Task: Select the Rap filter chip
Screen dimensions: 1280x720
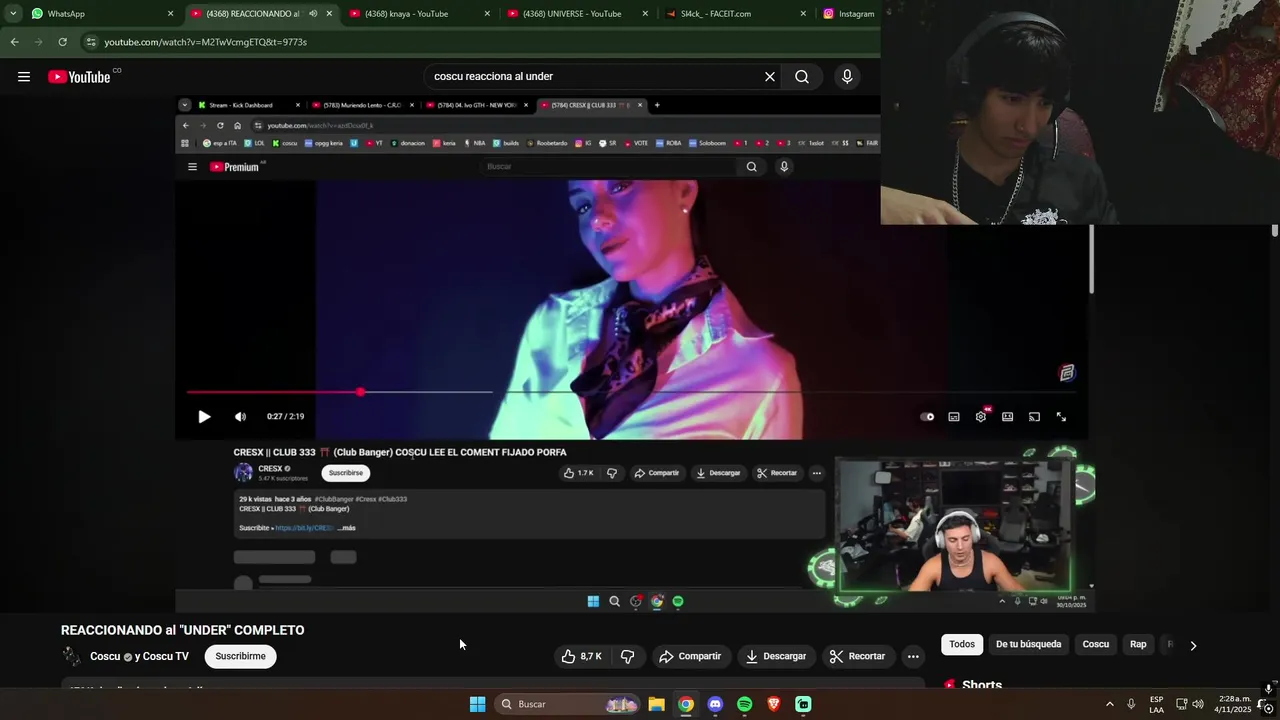Action: (x=1138, y=644)
